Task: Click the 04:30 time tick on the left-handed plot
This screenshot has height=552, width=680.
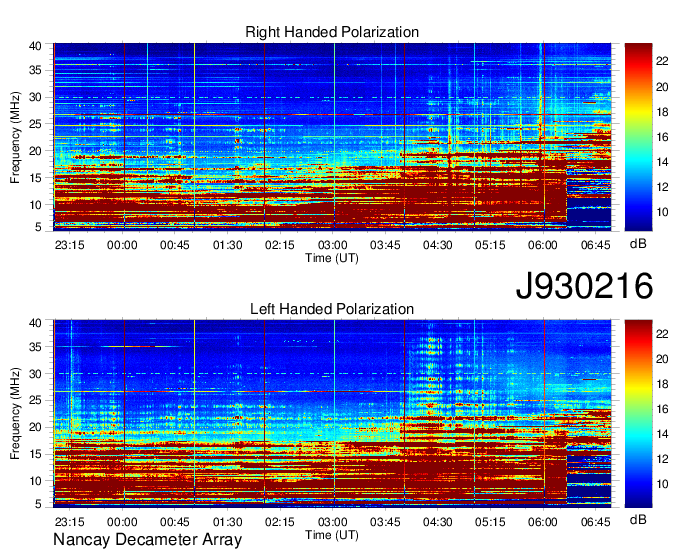Action: 438,522
